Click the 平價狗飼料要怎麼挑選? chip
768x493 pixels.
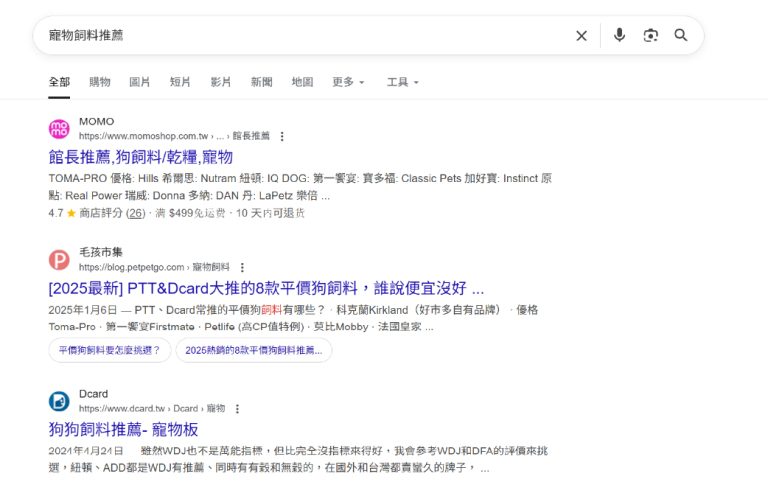109,350
